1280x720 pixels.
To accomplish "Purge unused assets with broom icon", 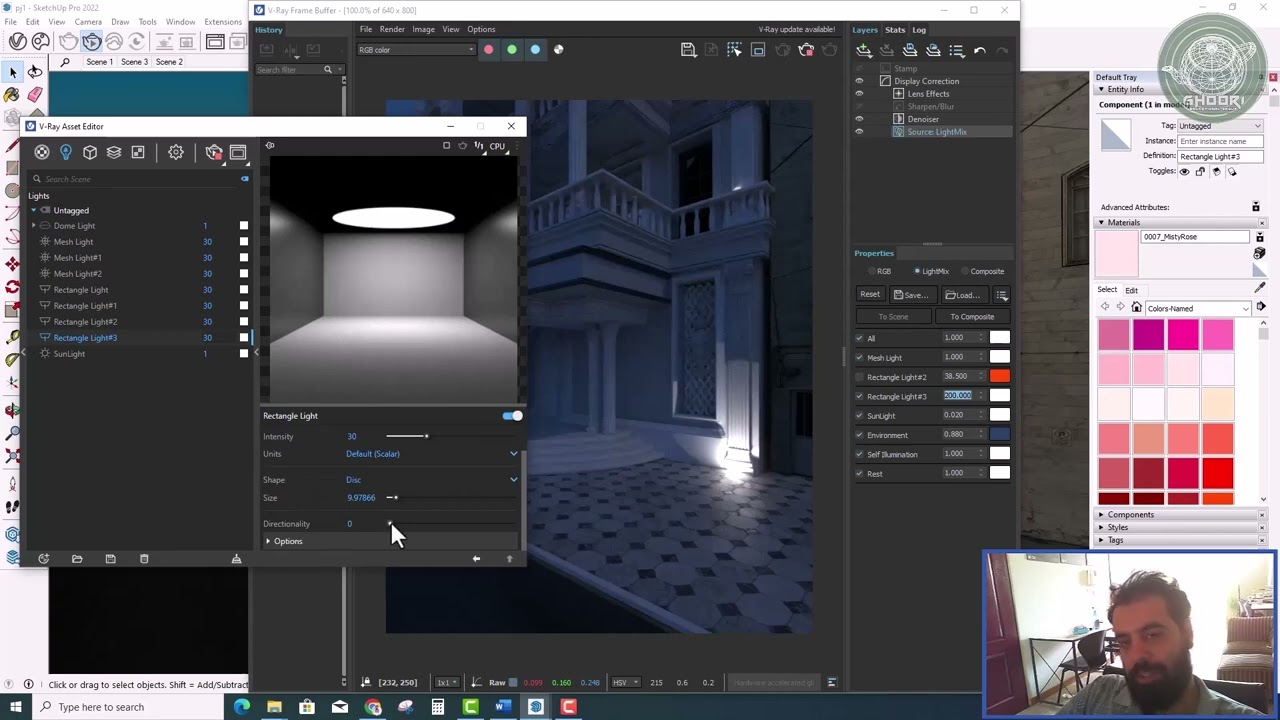I will click(236, 559).
